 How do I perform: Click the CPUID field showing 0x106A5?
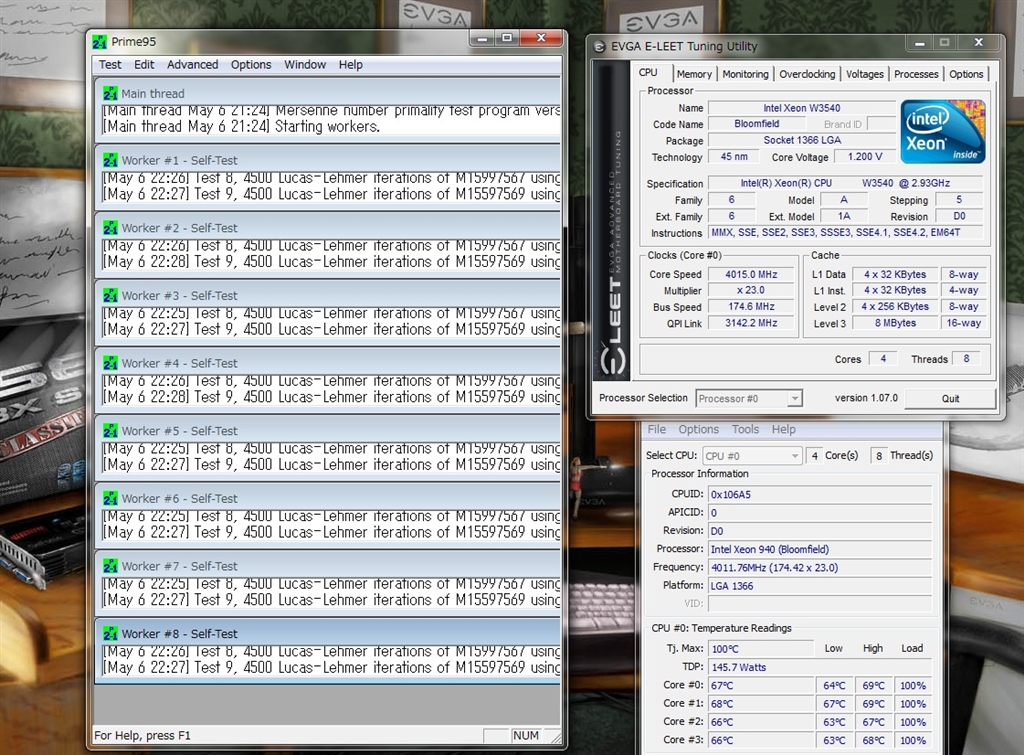click(x=820, y=494)
